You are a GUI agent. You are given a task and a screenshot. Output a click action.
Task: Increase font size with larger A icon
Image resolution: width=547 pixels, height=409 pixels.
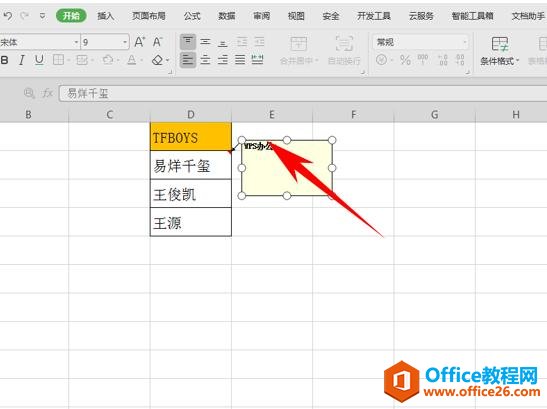pyautogui.click(x=140, y=42)
